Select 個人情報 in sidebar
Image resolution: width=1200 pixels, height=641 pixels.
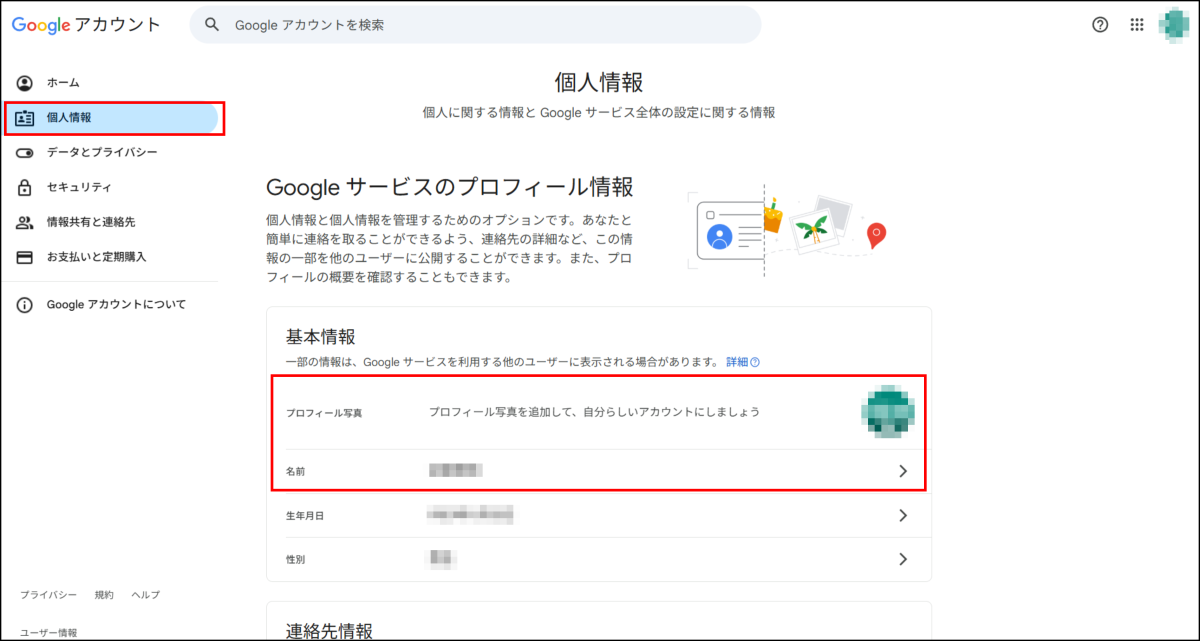[x=111, y=118]
